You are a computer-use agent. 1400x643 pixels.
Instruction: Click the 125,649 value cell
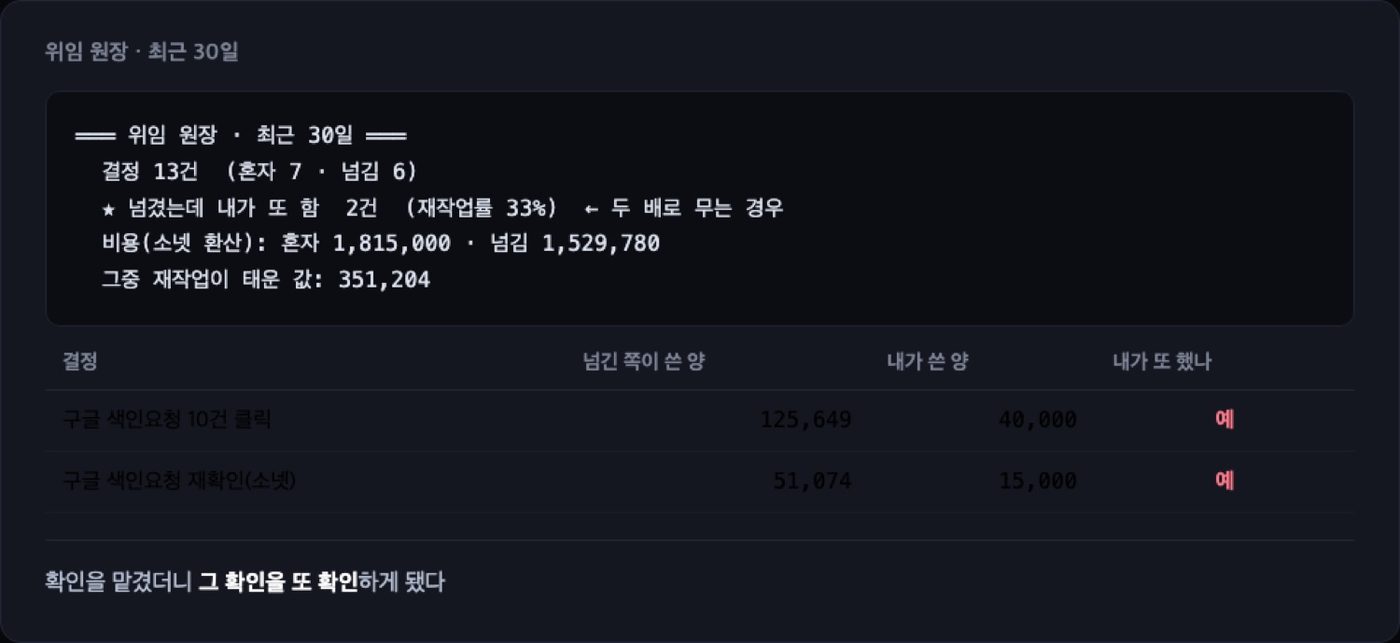tap(806, 420)
